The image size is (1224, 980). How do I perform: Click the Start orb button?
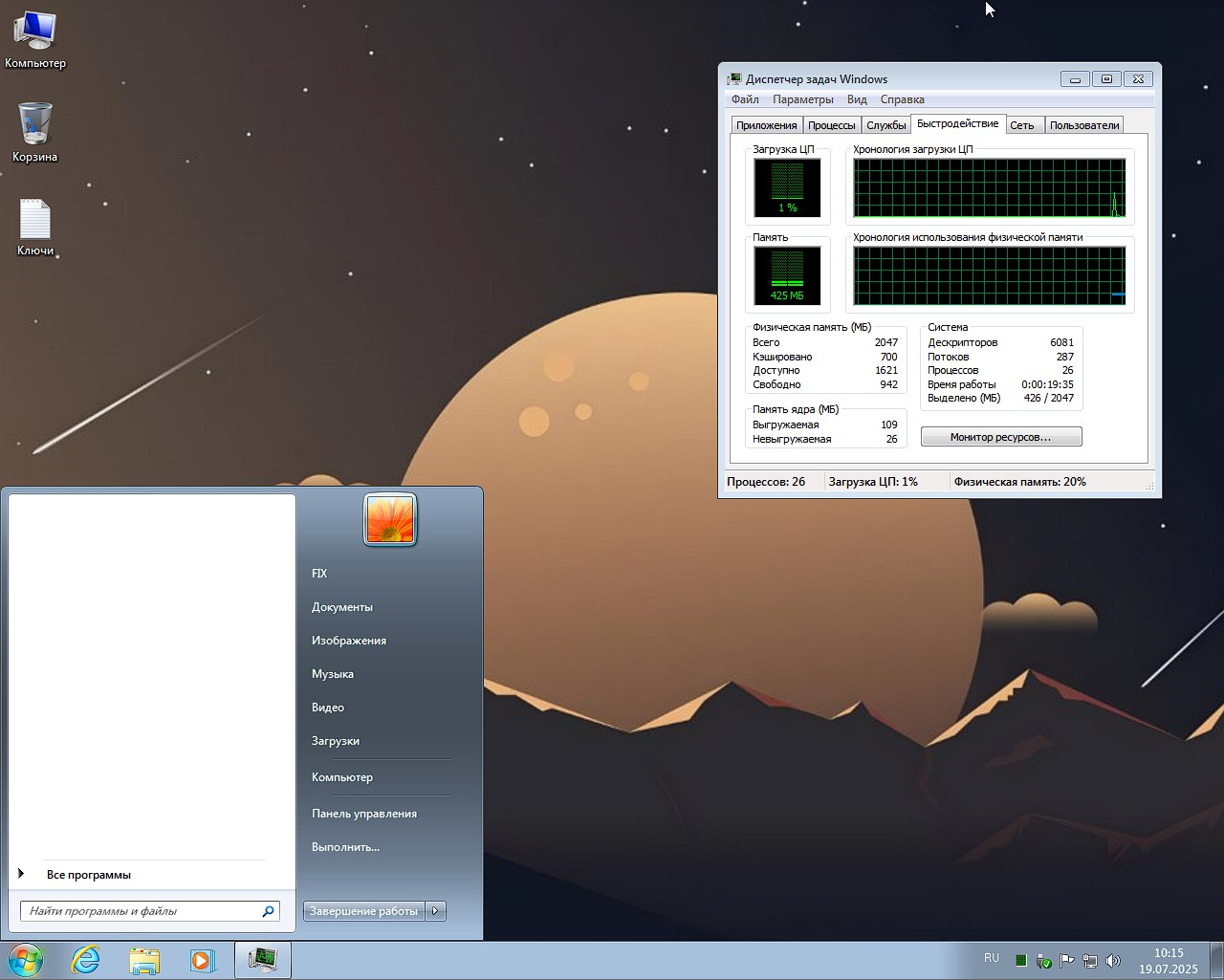click(26, 960)
